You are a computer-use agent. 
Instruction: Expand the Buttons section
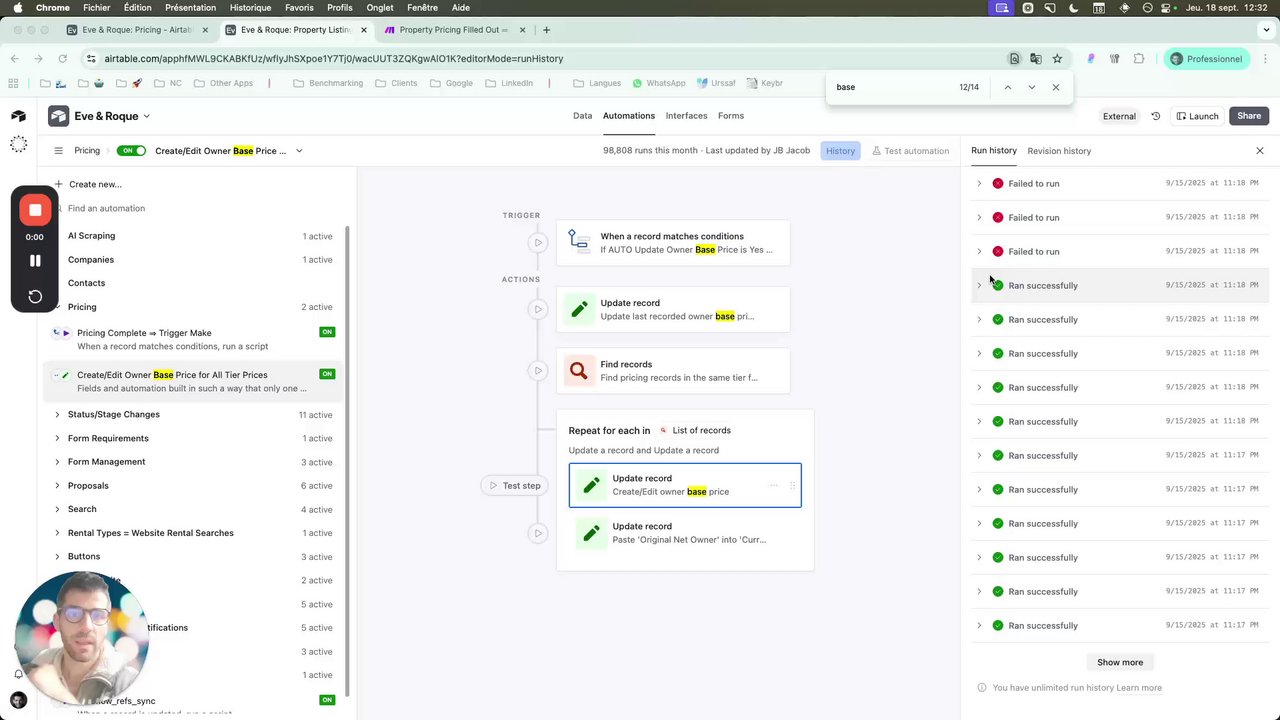click(x=57, y=556)
